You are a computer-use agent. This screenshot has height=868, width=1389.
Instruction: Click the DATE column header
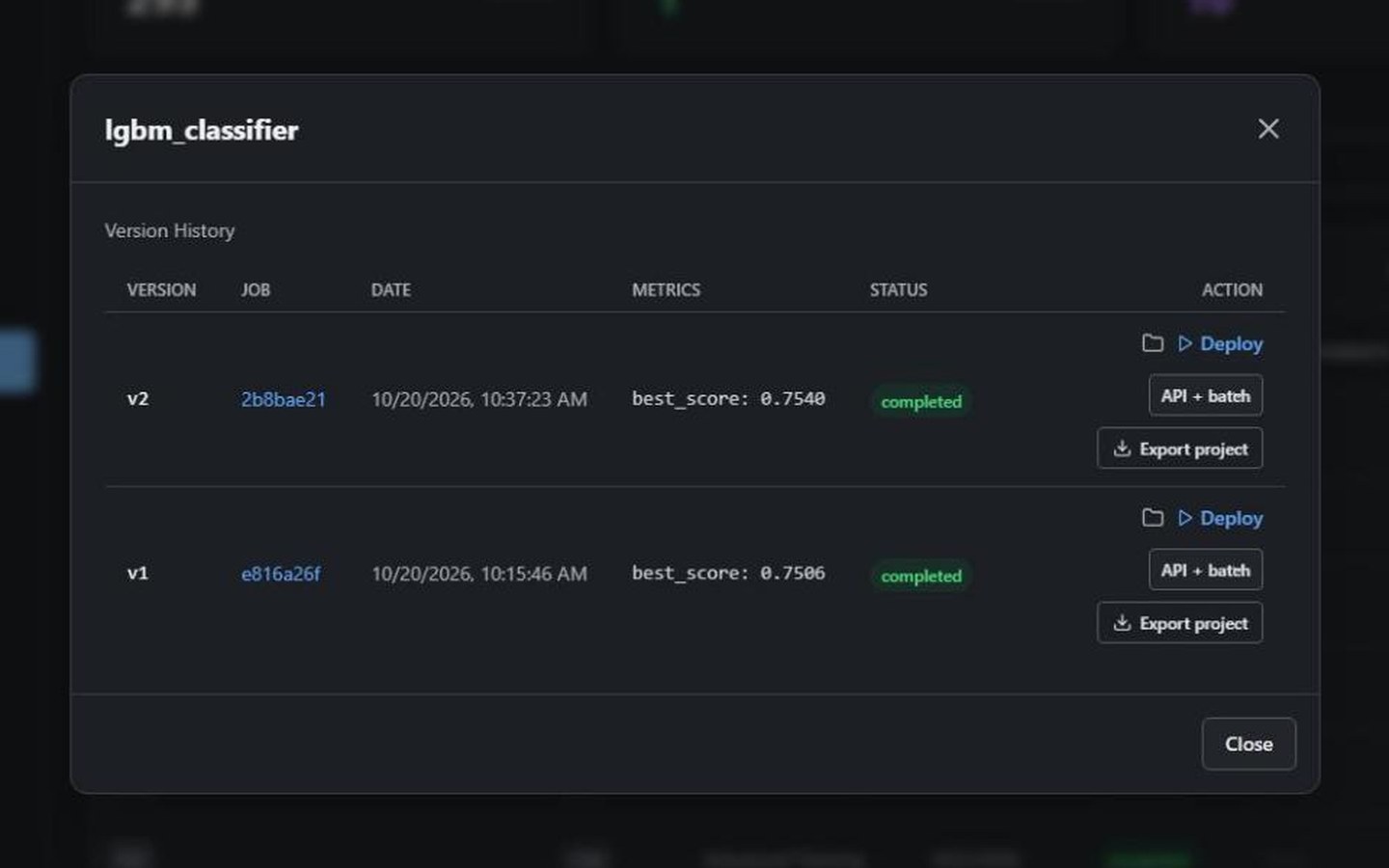[391, 289]
